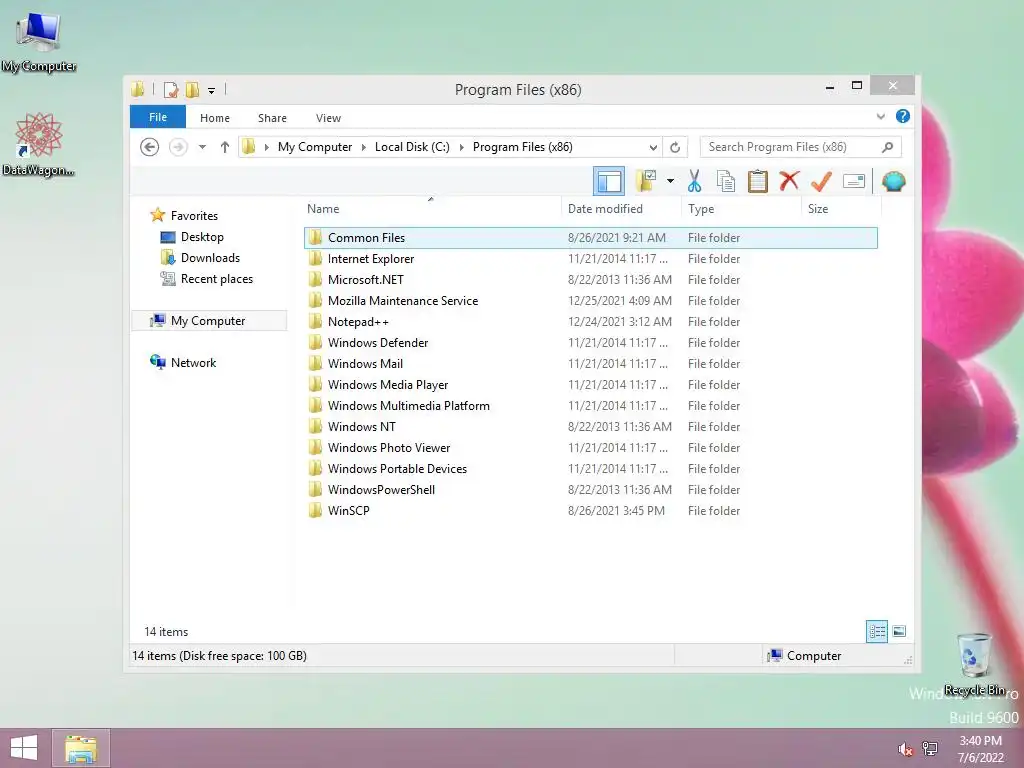Expand the folder options dropdown arrow

670,181
